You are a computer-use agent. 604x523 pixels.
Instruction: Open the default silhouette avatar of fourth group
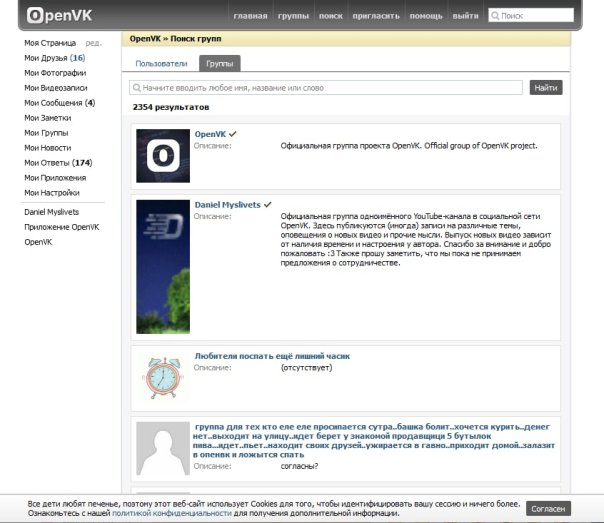[x=163, y=448]
